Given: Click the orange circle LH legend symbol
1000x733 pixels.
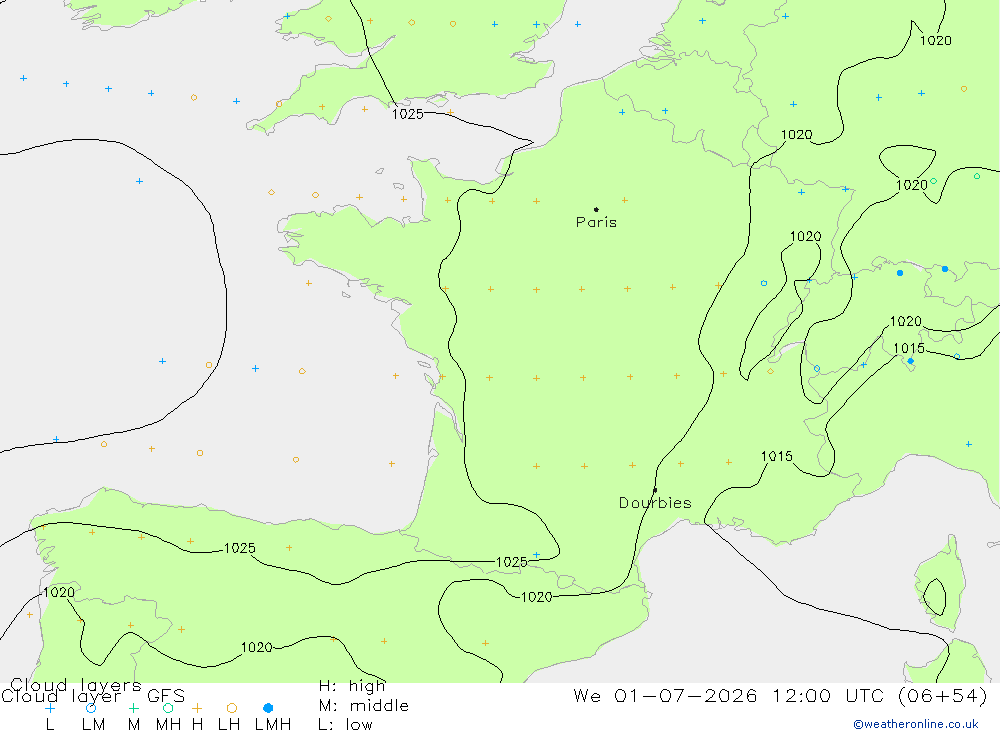Looking at the screenshot, I should 232,708.
